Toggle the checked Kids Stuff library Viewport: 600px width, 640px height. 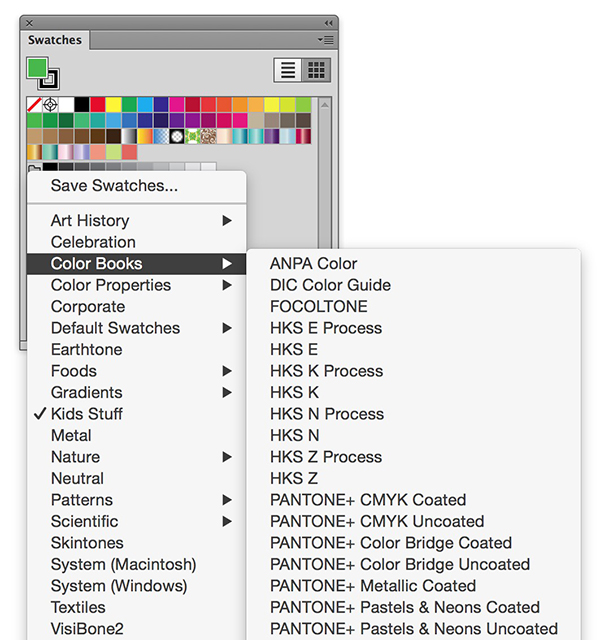click(137, 414)
